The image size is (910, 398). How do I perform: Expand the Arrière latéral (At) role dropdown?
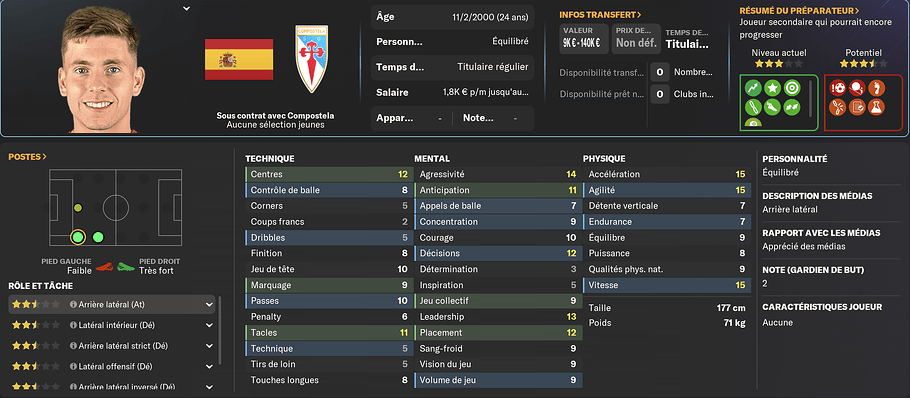(x=210, y=305)
